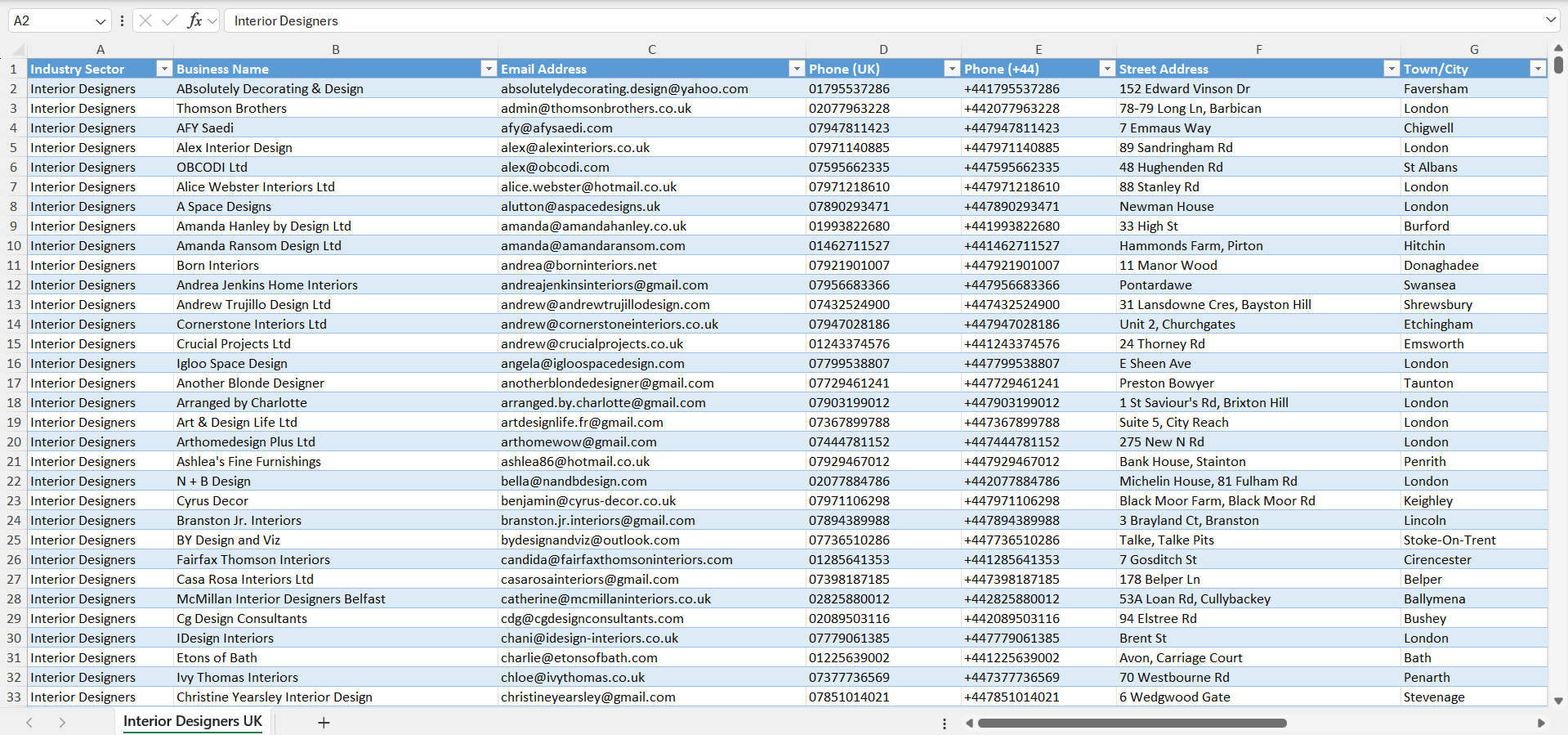Select row 33 header
1568x735 pixels.
tap(14, 697)
